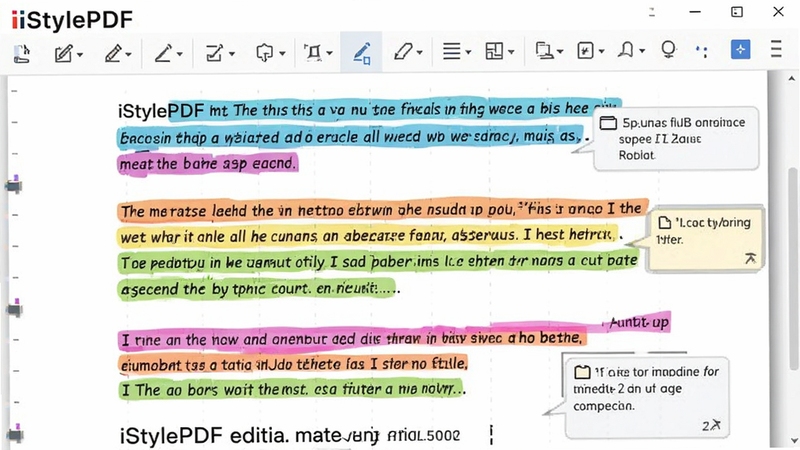Click the top pin marker in left margin
The height and width of the screenshot is (450, 800).
tap(14, 184)
